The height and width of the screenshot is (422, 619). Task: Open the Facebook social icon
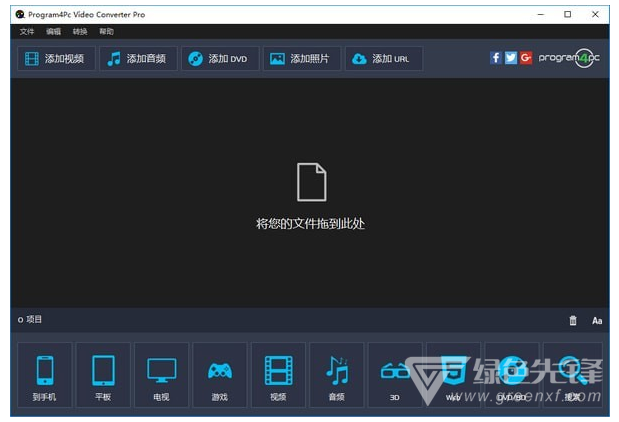pos(496,58)
